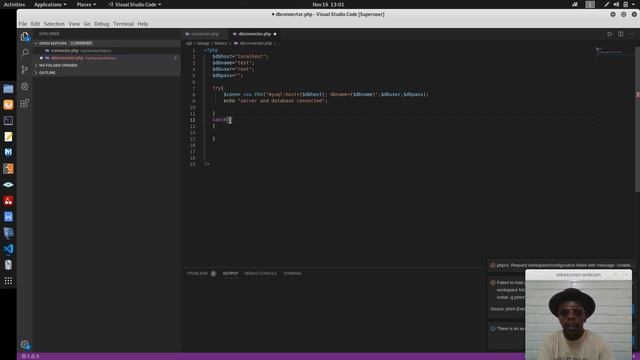Open the Debug menu
640x360 pixels.
pos(101,24)
